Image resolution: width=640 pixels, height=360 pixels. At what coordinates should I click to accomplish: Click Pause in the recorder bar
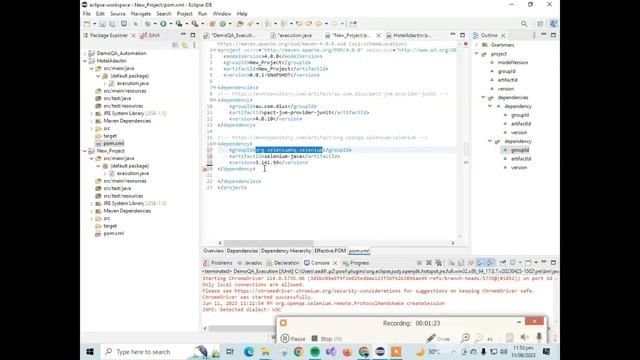tap(293, 338)
